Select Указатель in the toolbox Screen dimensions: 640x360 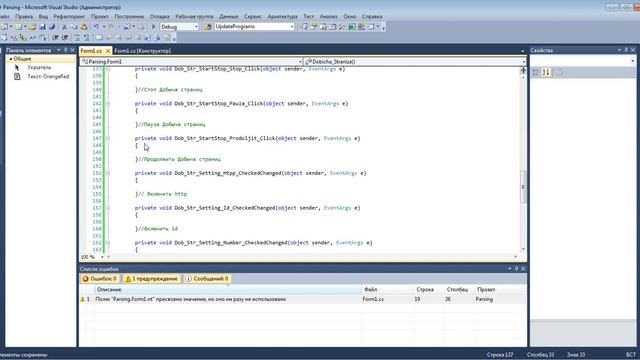[39, 67]
